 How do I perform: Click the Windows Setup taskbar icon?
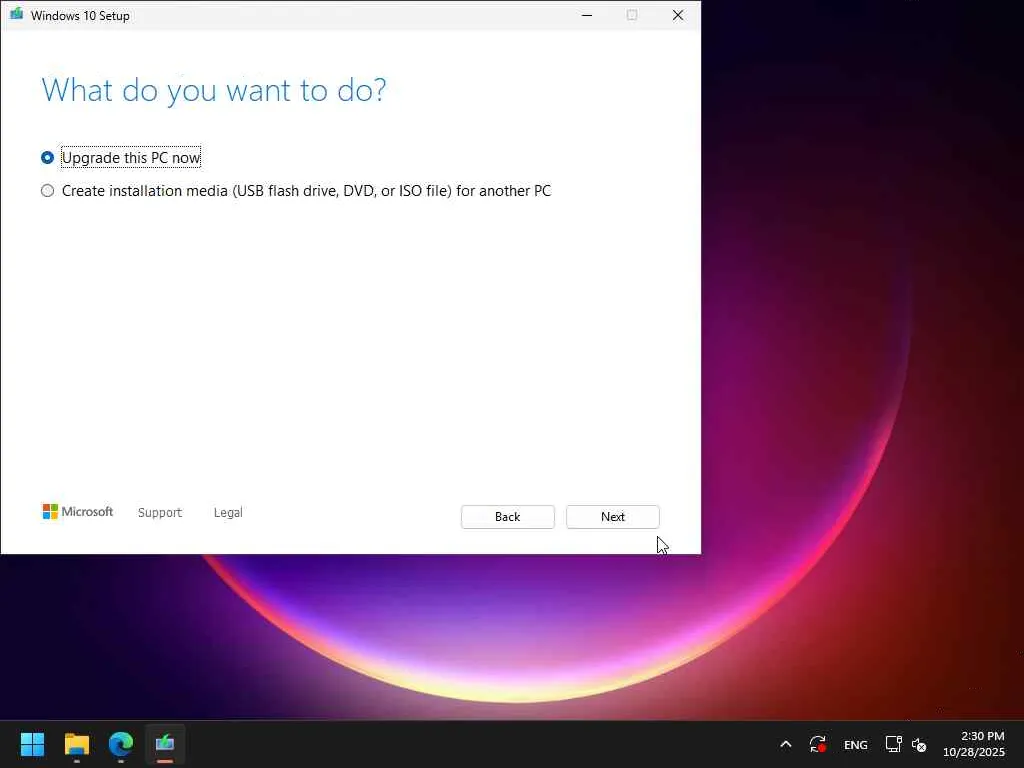pos(165,744)
